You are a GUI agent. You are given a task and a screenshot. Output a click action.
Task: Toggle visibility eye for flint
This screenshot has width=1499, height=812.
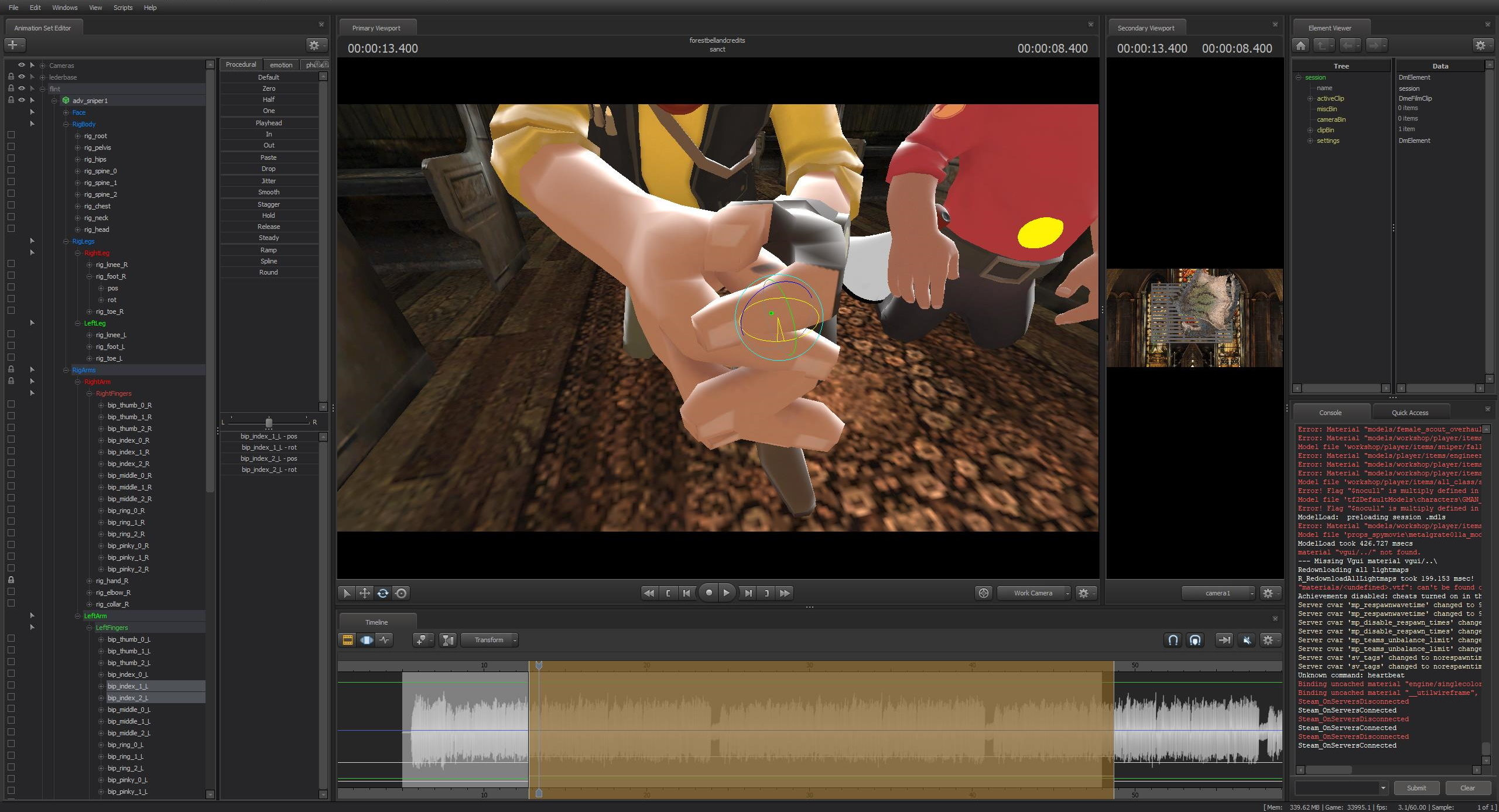tap(22, 88)
